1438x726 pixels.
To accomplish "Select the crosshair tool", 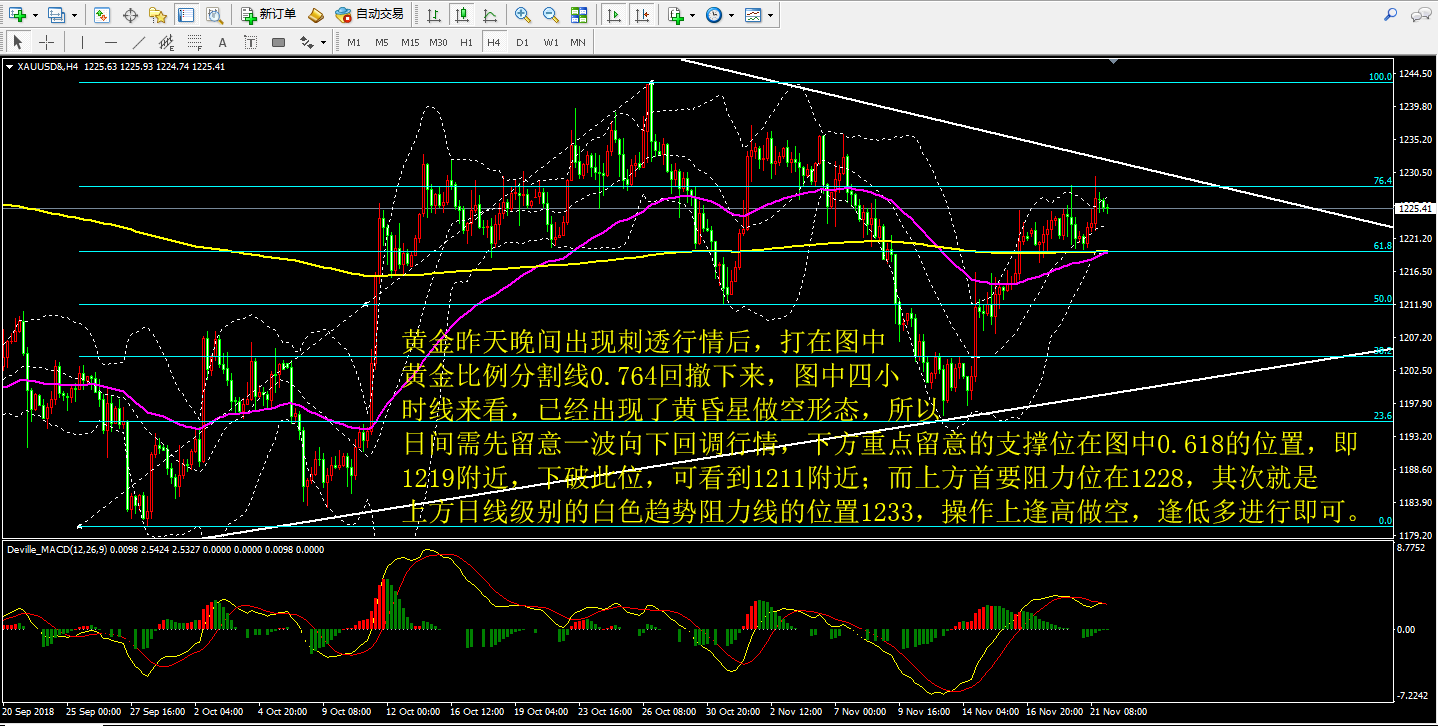I will pyautogui.click(x=46, y=42).
